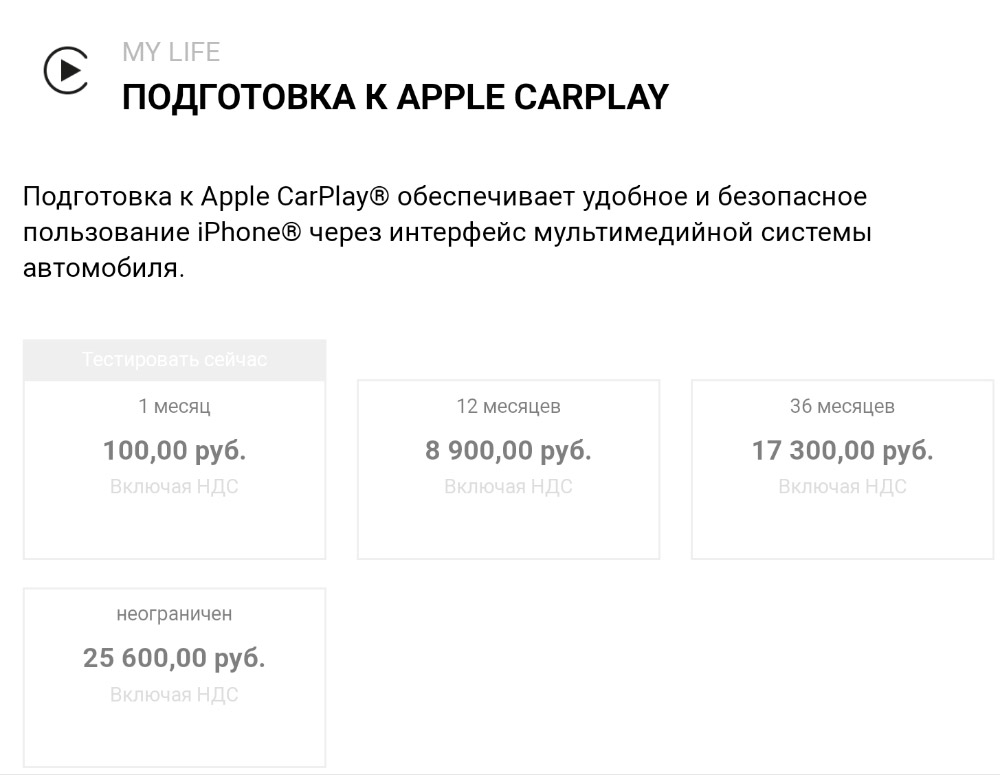The height and width of the screenshot is (775, 1000).
Task: Click Включая НДС under 25 600,00 руб.
Action: point(174,695)
